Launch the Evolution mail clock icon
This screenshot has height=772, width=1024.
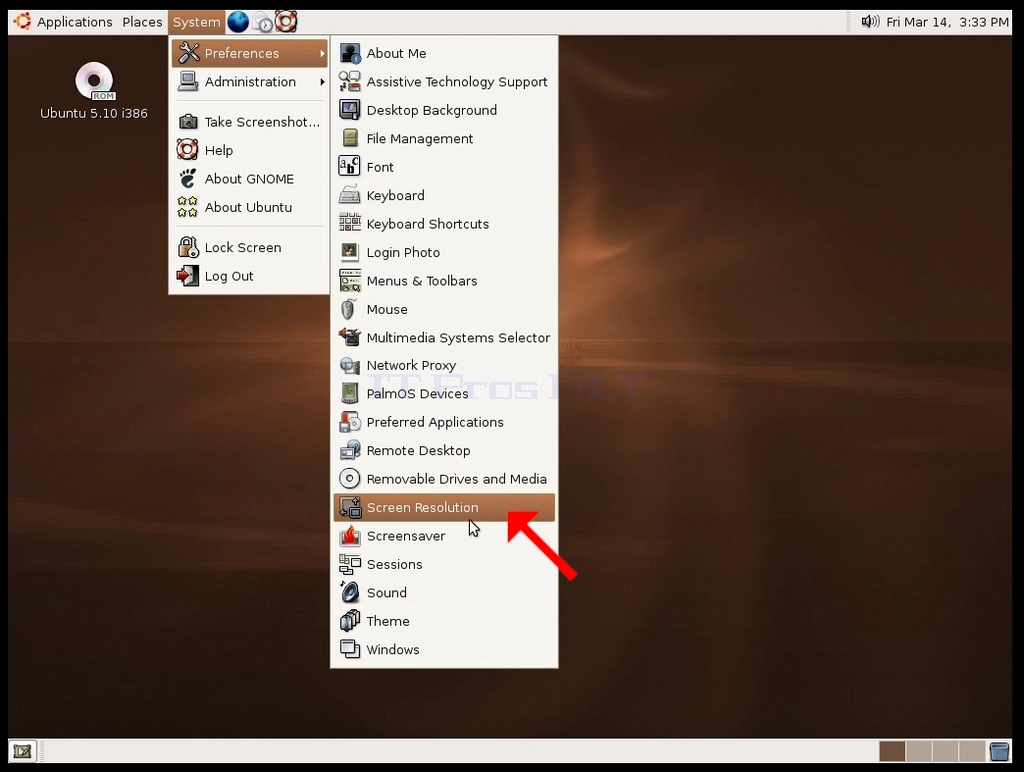click(x=263, y=22)
